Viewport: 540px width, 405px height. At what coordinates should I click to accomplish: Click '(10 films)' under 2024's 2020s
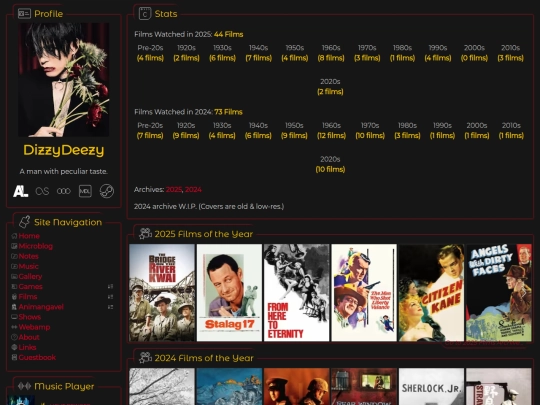click(x=330, y=169)
